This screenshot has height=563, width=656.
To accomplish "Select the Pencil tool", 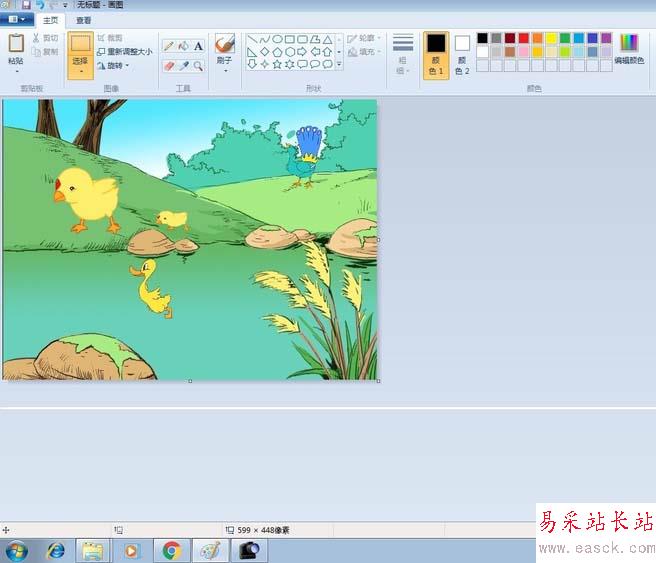I will click(169, 46).
